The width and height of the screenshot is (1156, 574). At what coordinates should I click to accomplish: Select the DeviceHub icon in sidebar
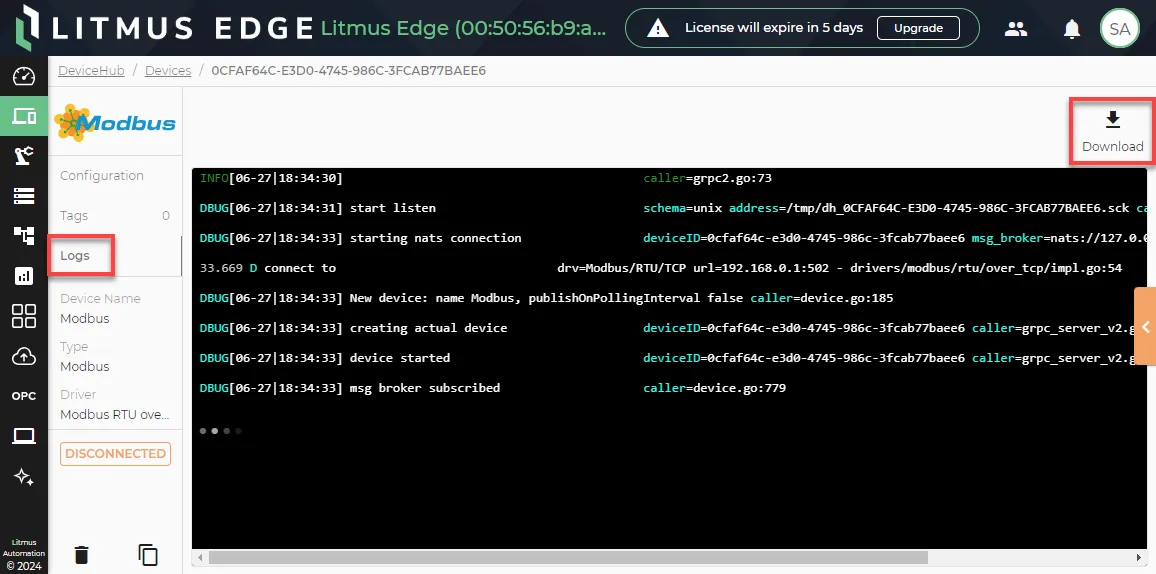(x=24, y=116)
